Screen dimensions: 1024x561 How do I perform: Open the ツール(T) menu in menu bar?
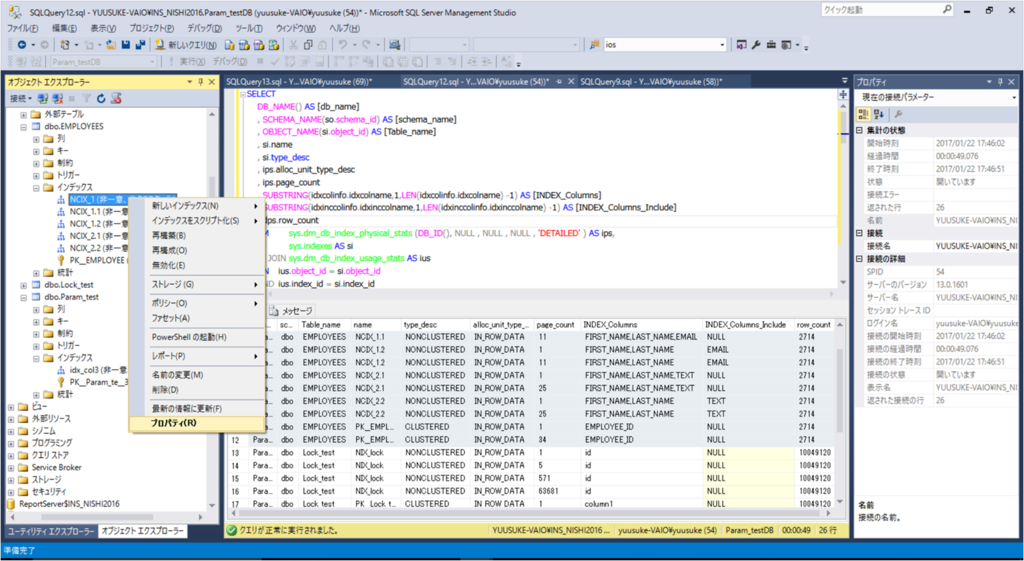click(248, 29)
